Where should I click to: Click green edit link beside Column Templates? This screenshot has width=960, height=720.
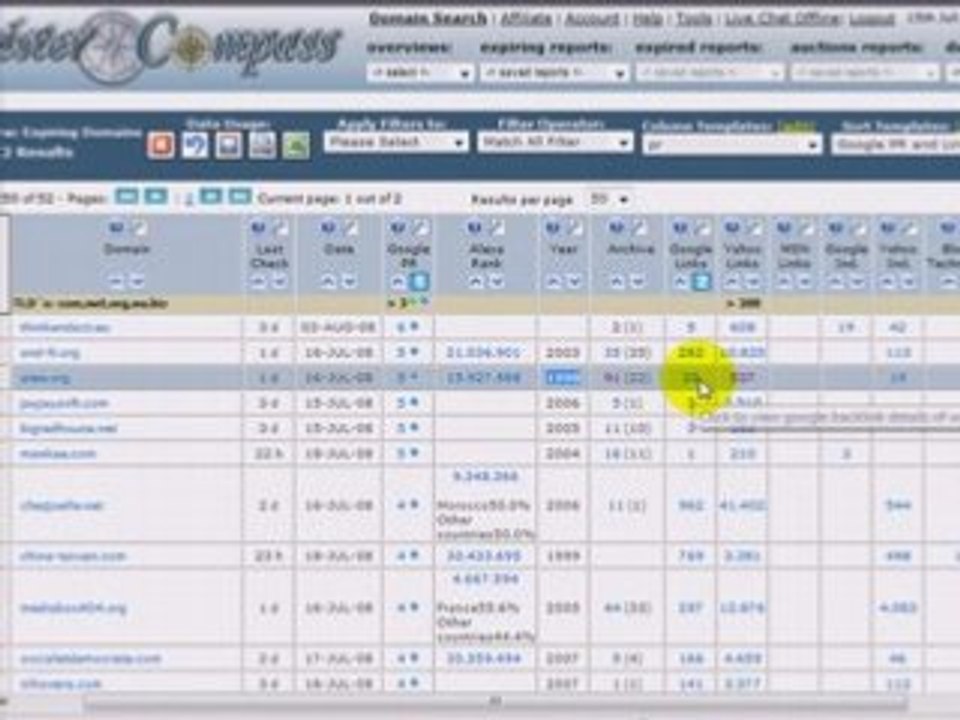point(797,126)
